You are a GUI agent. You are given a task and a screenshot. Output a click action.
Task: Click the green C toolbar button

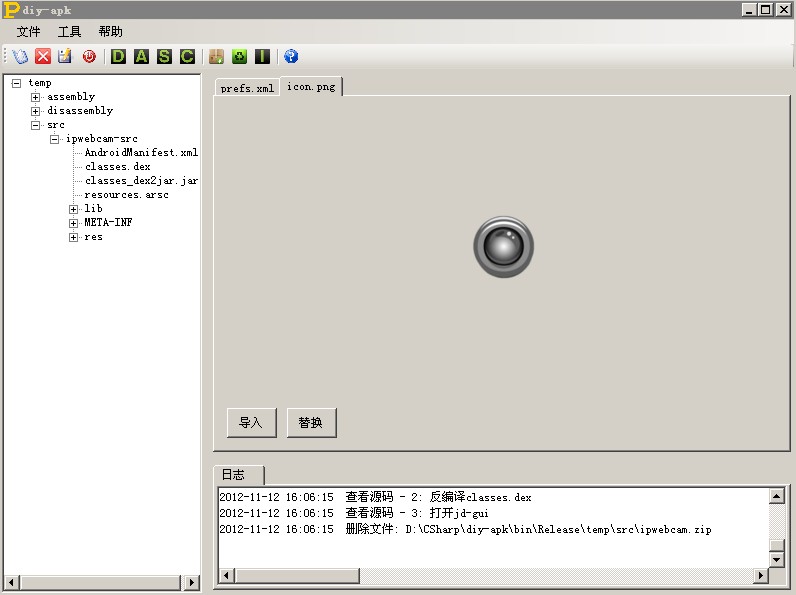click(187, 57)
